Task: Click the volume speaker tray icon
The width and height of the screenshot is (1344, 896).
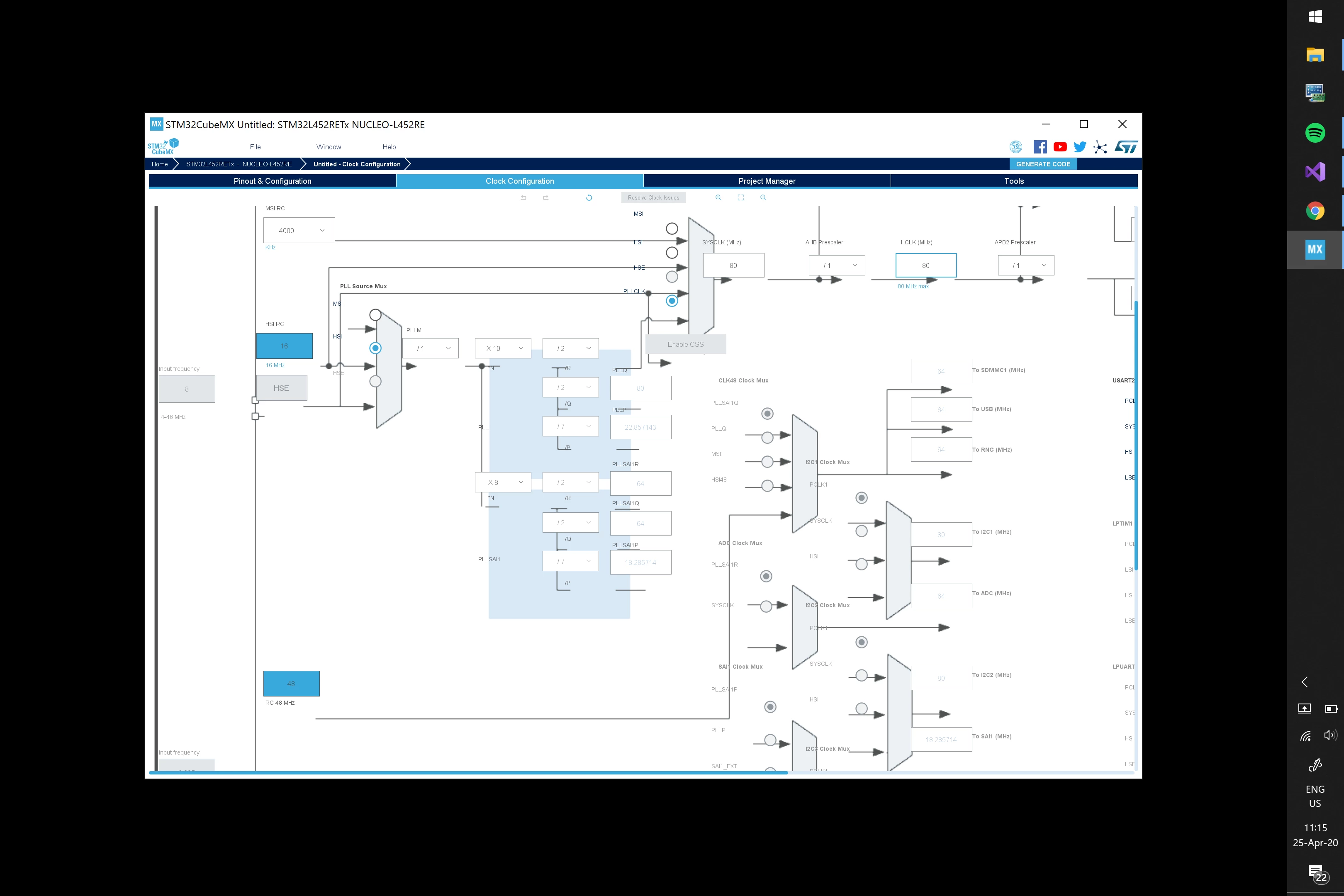Action: [x=1330, y=735]
